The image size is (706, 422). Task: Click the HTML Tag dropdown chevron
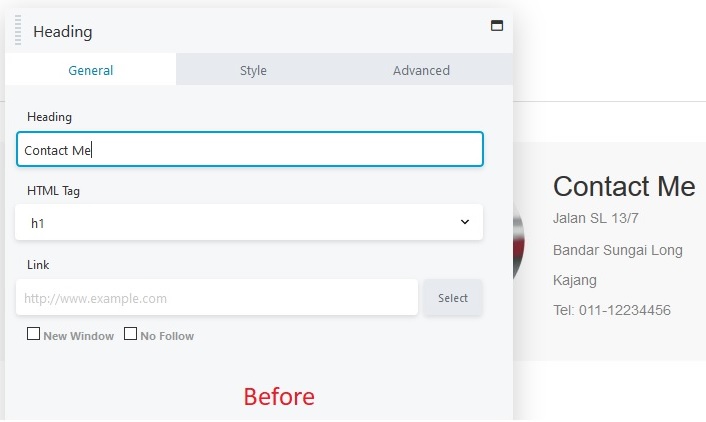[x=465, y=222]
